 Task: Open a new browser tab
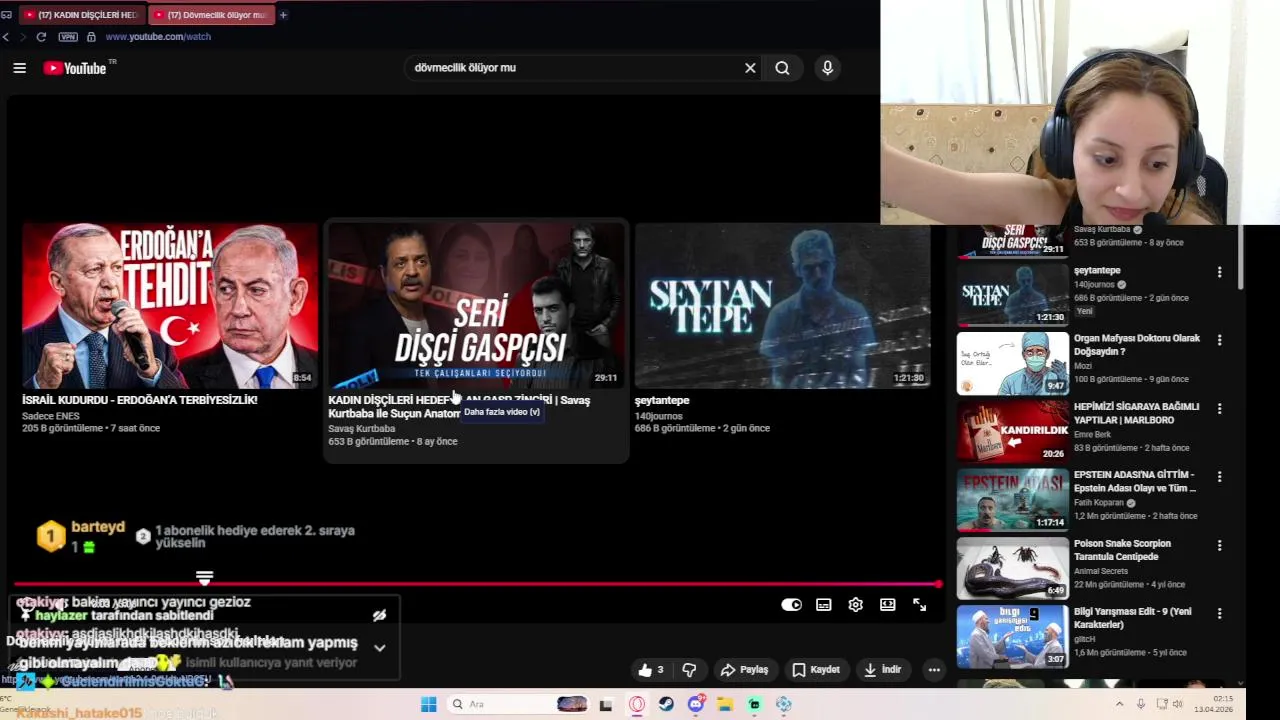point(283,15)
